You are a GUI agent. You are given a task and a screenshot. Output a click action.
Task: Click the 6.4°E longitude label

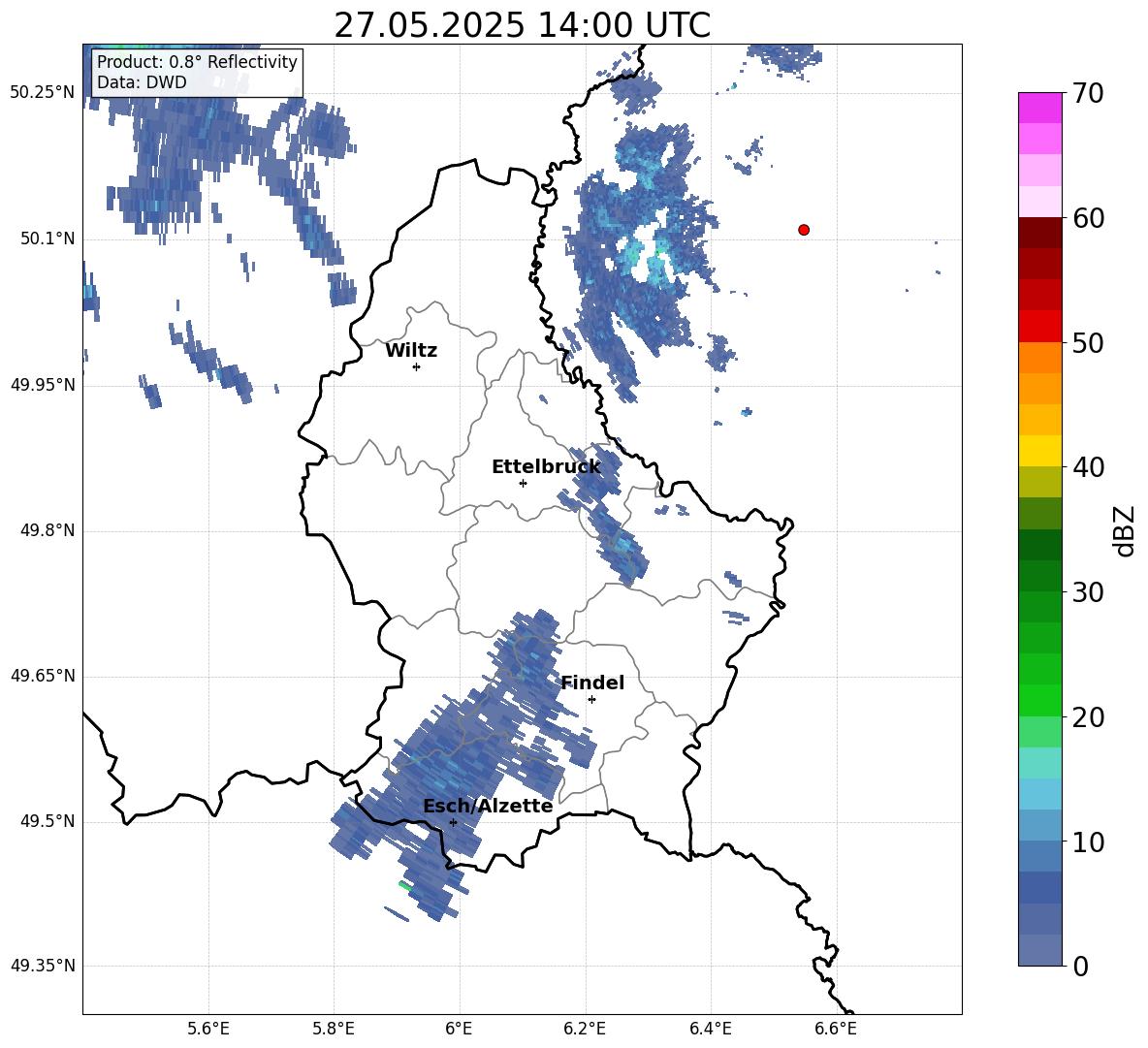click(711, 1029)
